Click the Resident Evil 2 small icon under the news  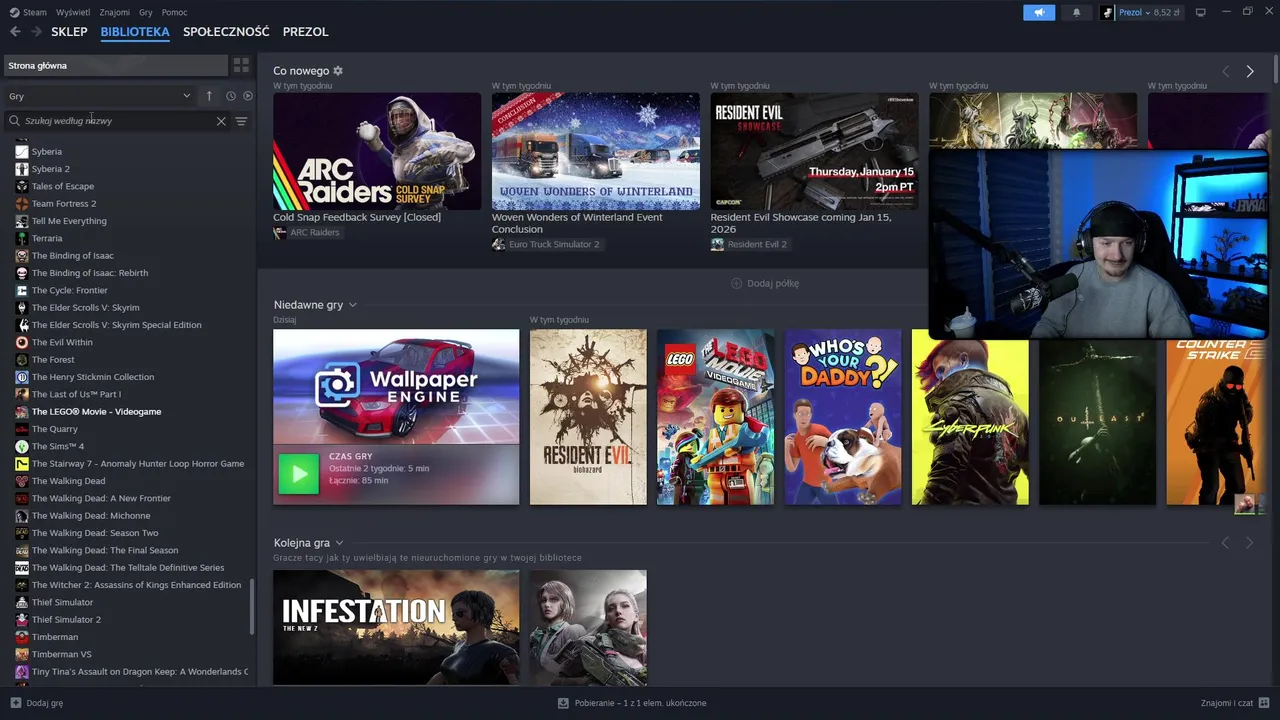coord(717,244)
